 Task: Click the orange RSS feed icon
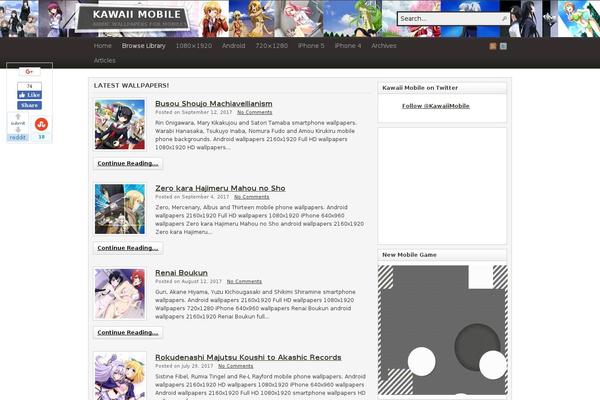click(x=493, y=46)
